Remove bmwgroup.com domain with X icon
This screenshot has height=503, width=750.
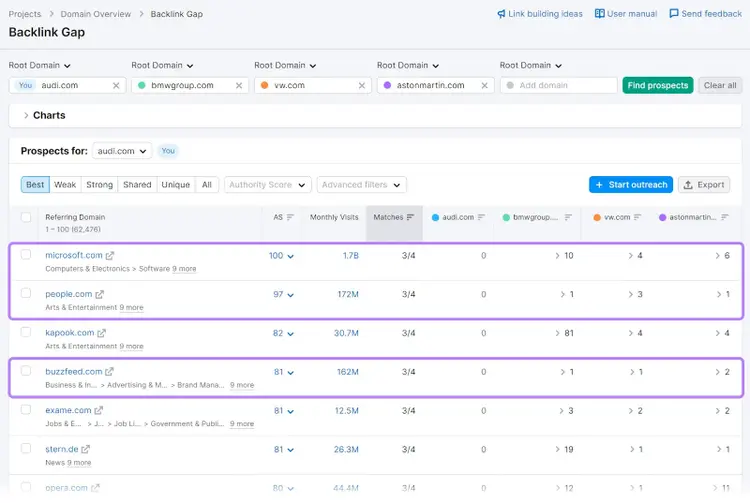pyautogui.click(x=239, y=86)
